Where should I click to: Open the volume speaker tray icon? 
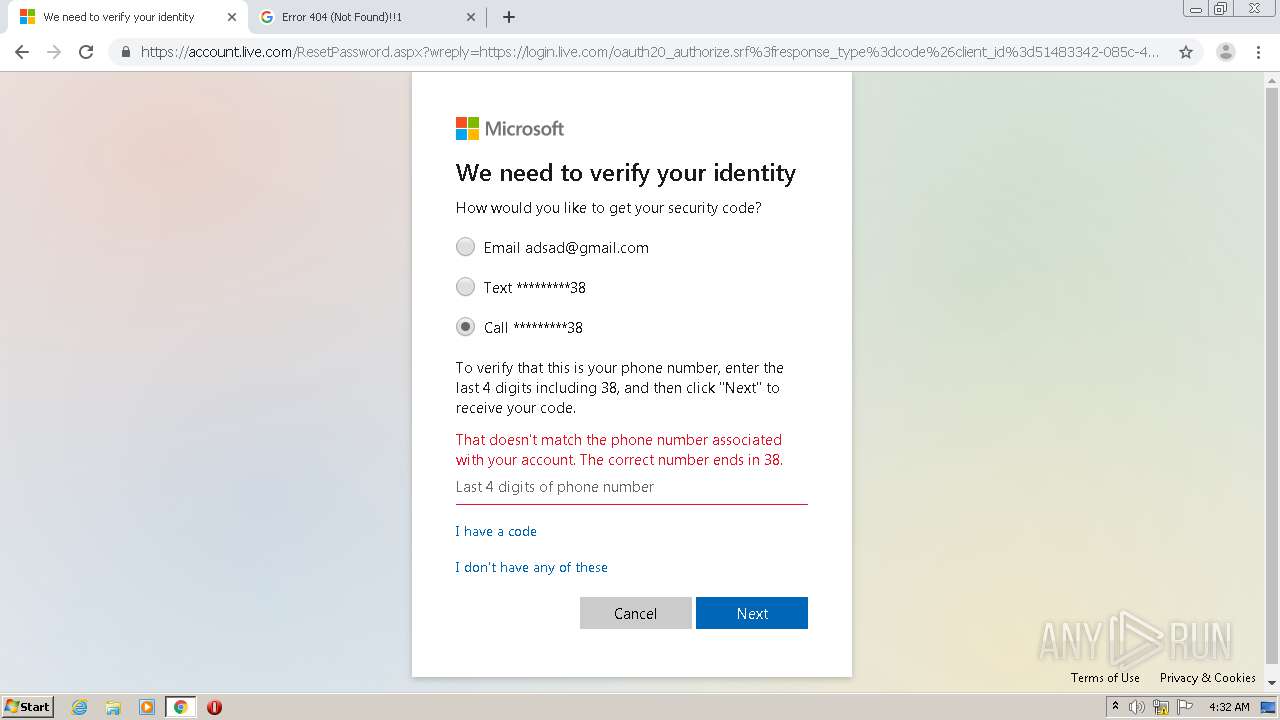coord(1137,707)
